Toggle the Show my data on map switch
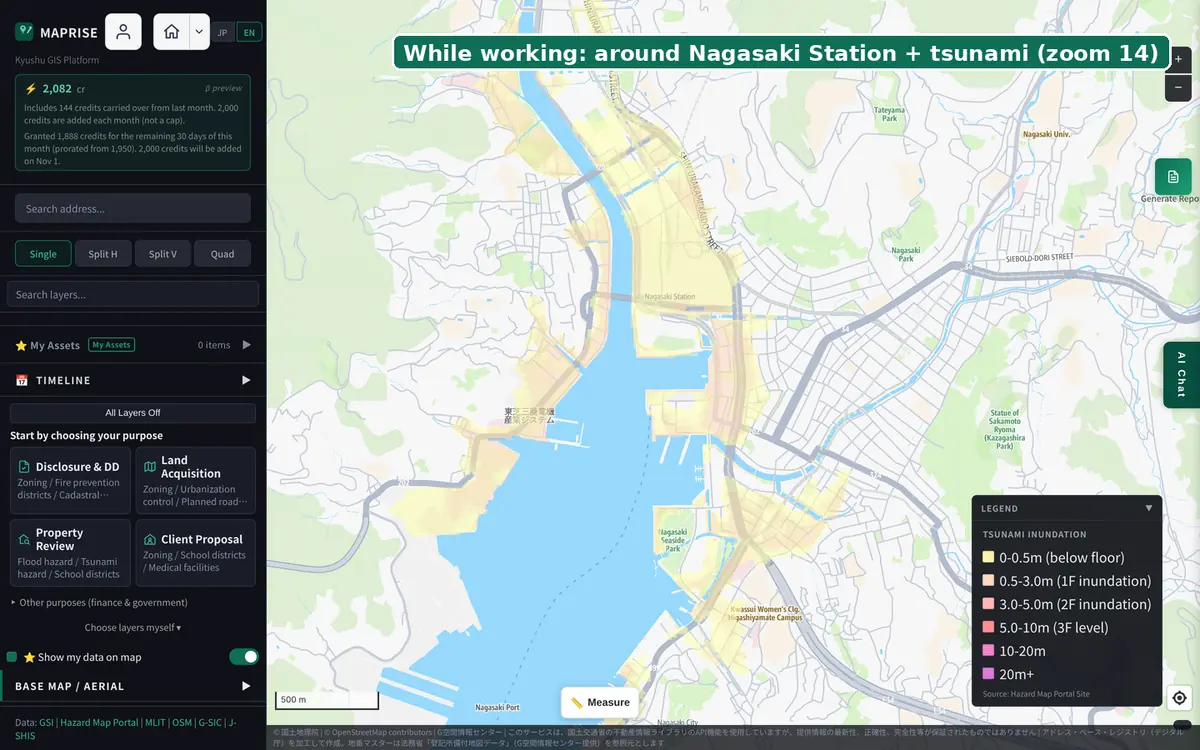Image resolution: width=1200 pixels, height=750 pixels. [x=244, y=657]
